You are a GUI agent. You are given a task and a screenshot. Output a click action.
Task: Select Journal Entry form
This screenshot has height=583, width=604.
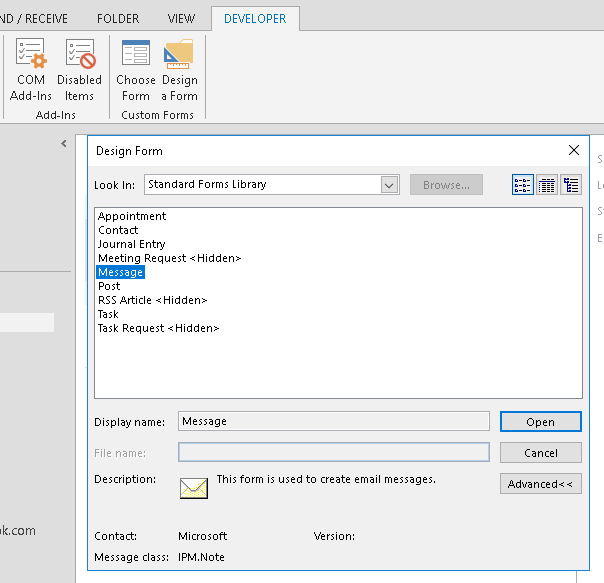[x=131, y=244]
